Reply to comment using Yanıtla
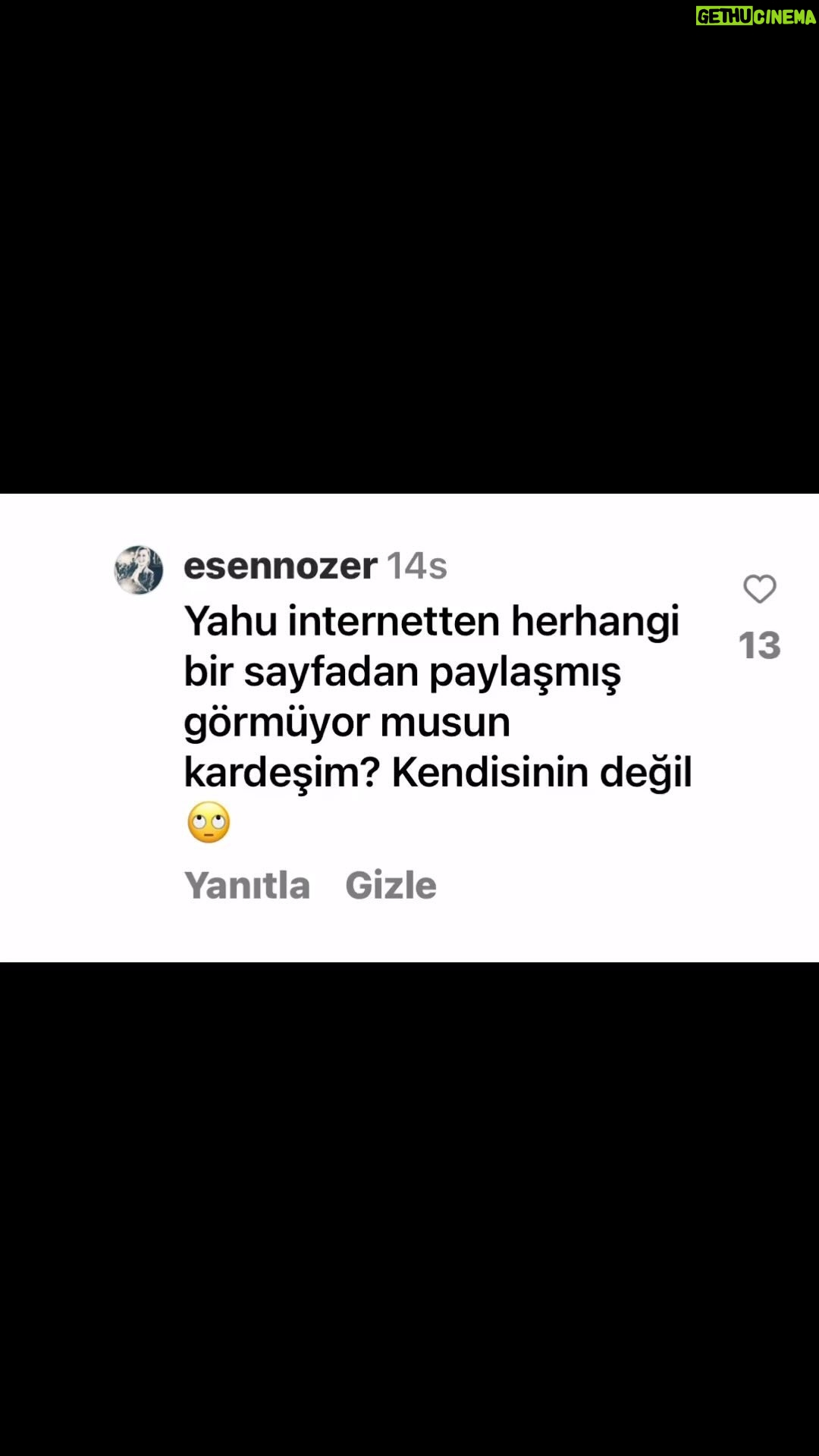 click(247, 885)
